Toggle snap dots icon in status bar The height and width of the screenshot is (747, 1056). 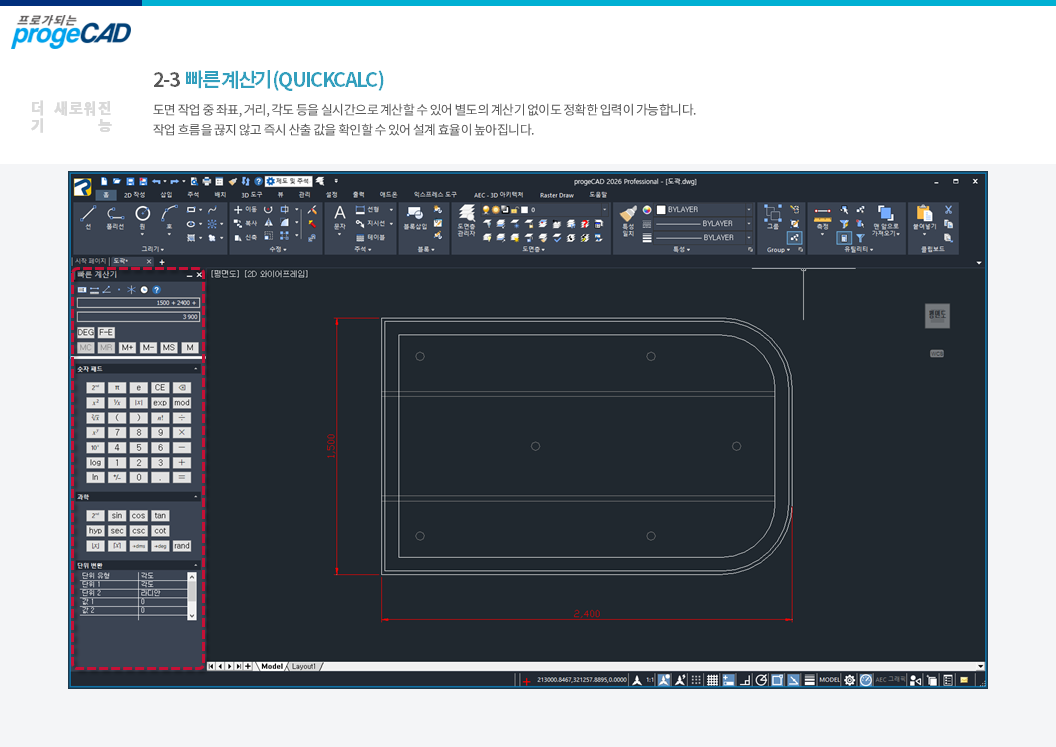(696, 680)
